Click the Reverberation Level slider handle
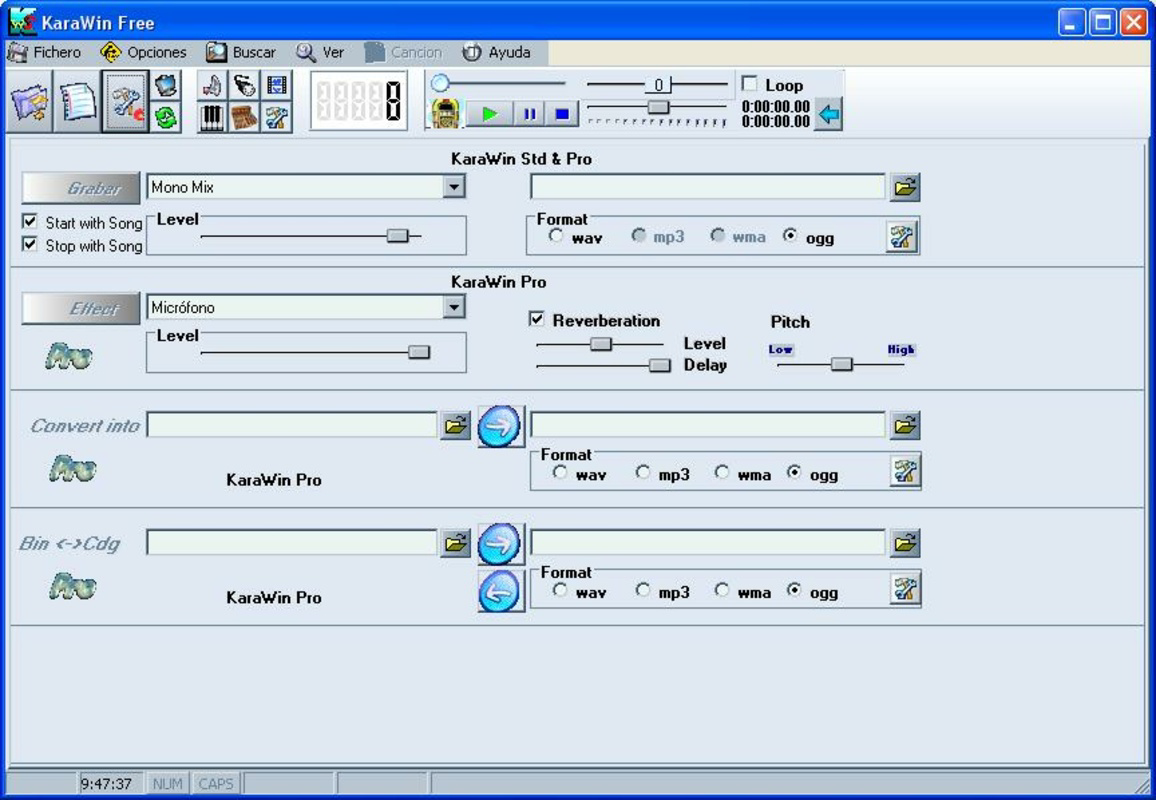The width and height of the screenshot is (1156, 800). [x=601, y=344]
